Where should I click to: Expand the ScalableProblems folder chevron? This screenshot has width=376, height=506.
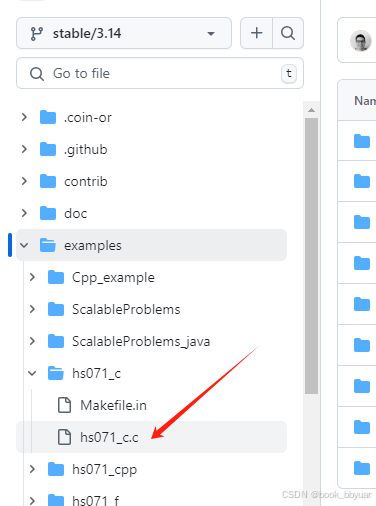click(x=32, y=309)
